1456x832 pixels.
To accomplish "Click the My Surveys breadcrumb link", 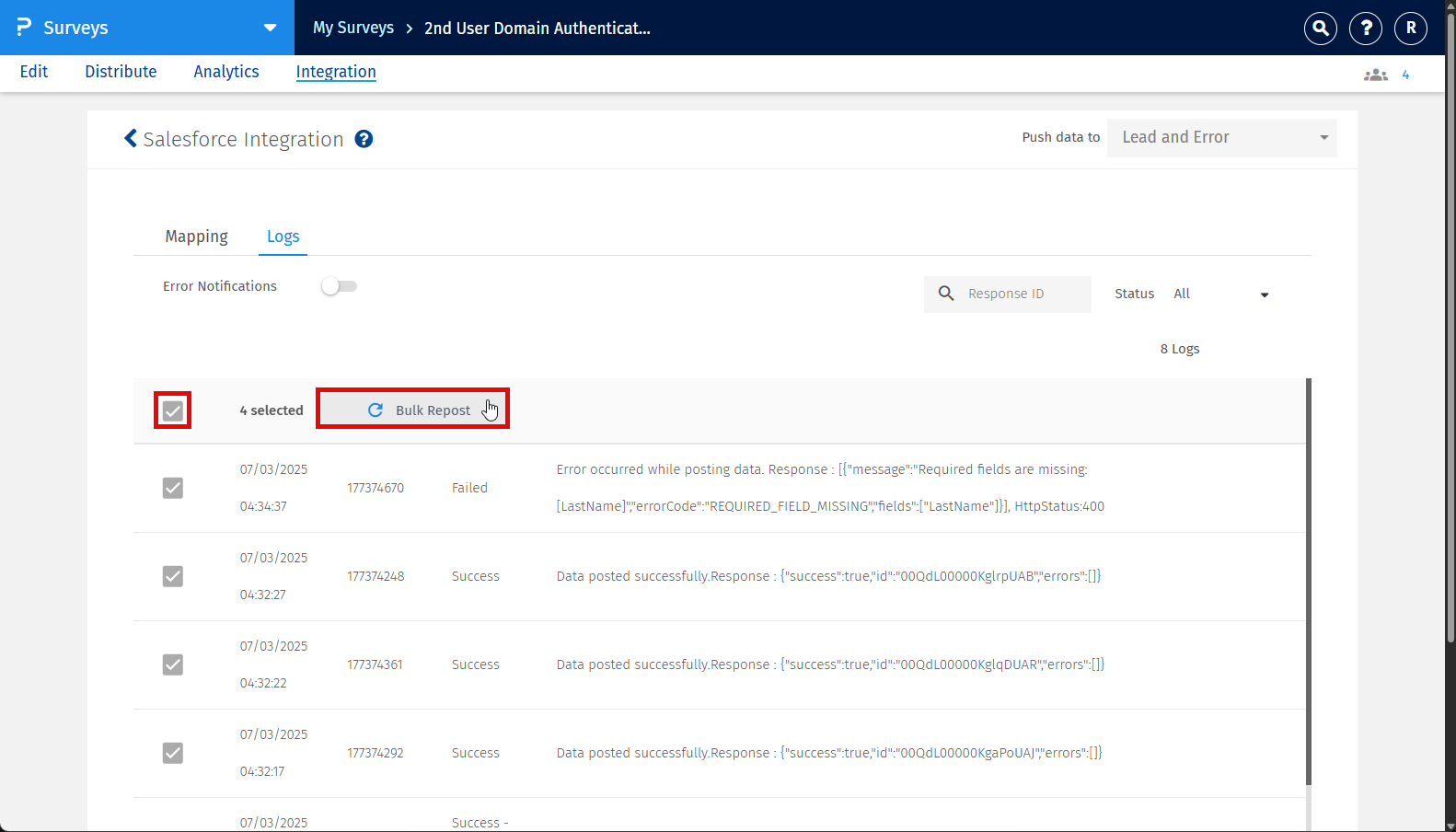I will (x=353, y=28).
